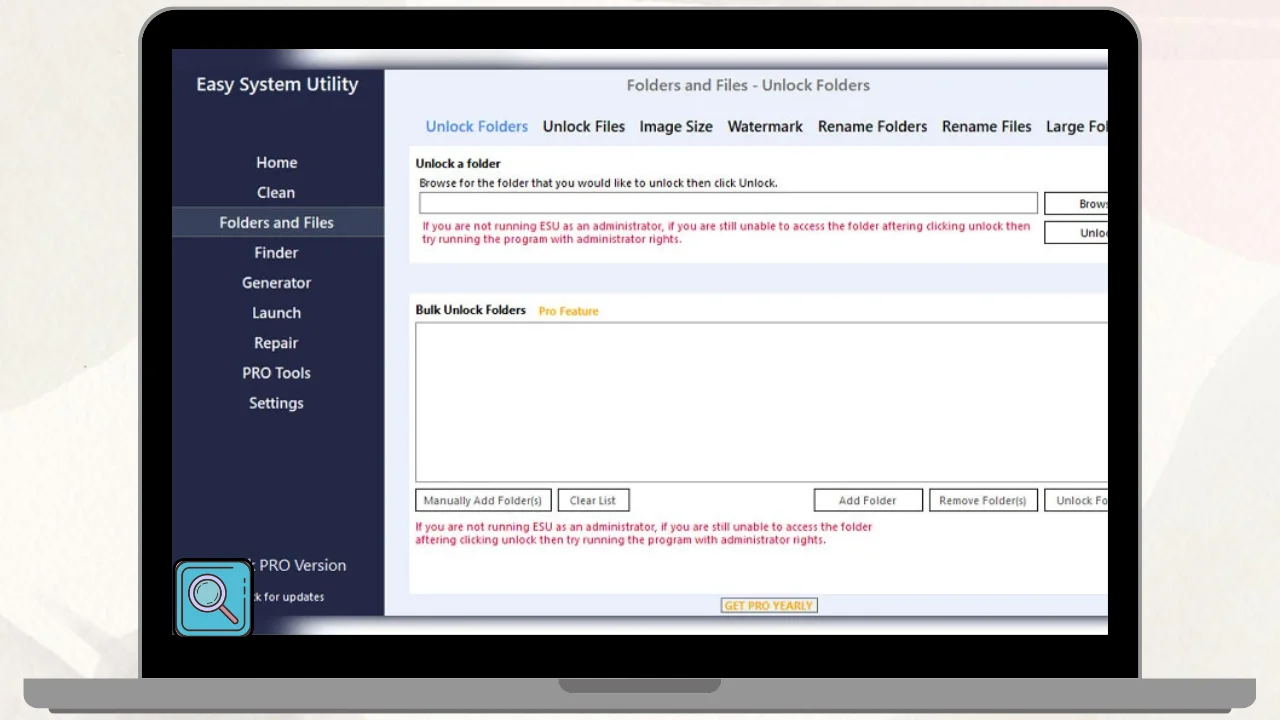Click the folder path input field
This screenshot has height=720, width=1280.
(728, 203)
